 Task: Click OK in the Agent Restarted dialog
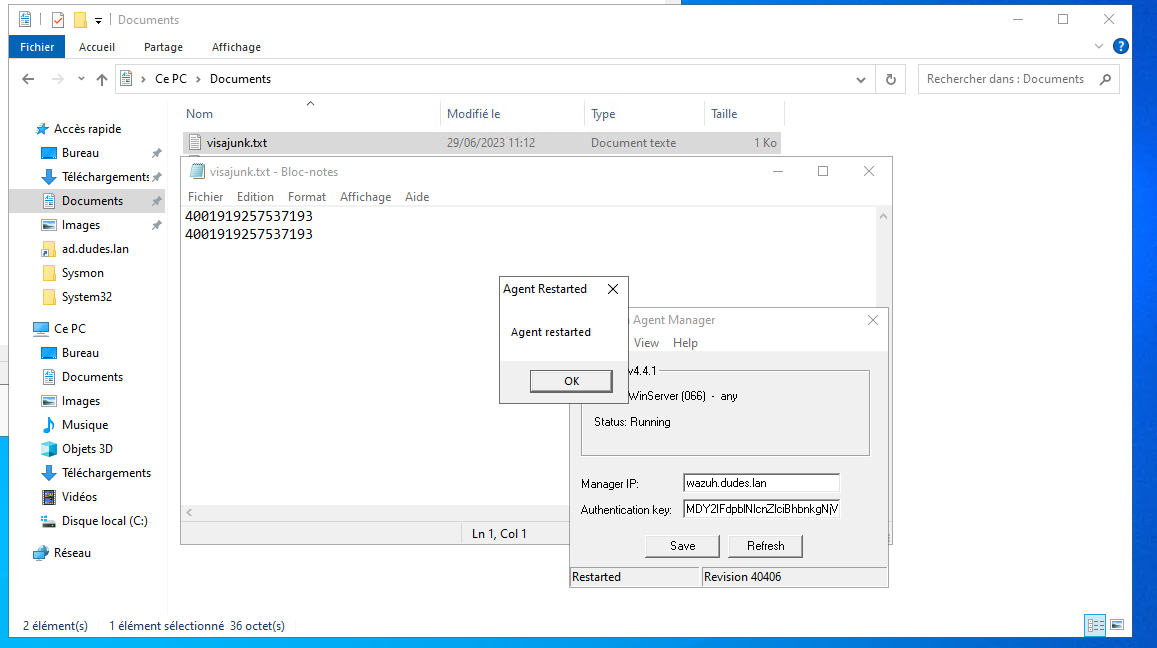(x=571, y=381)
